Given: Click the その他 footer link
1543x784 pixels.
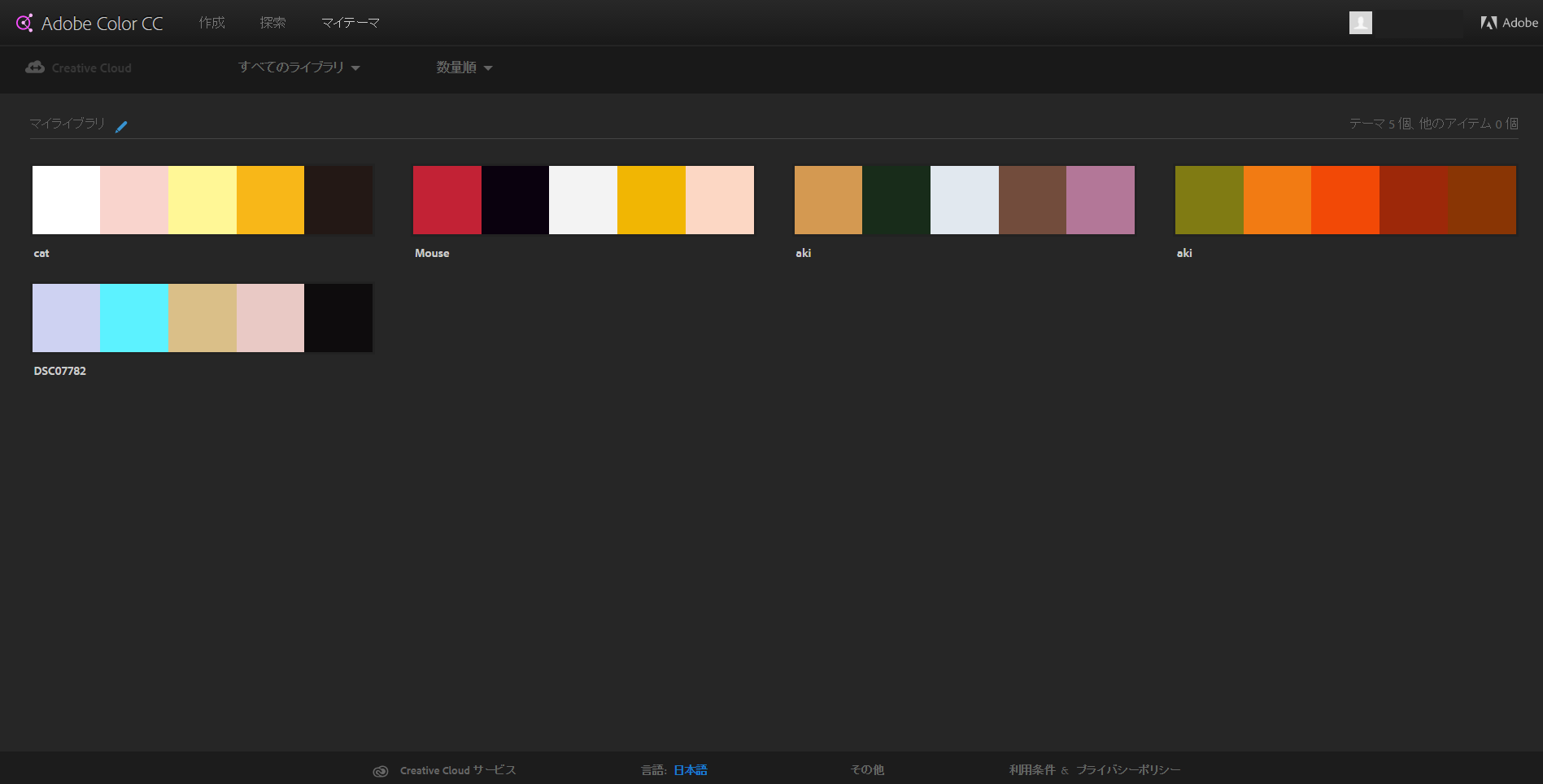Looking at the screenshot, I should click(867, 770).
